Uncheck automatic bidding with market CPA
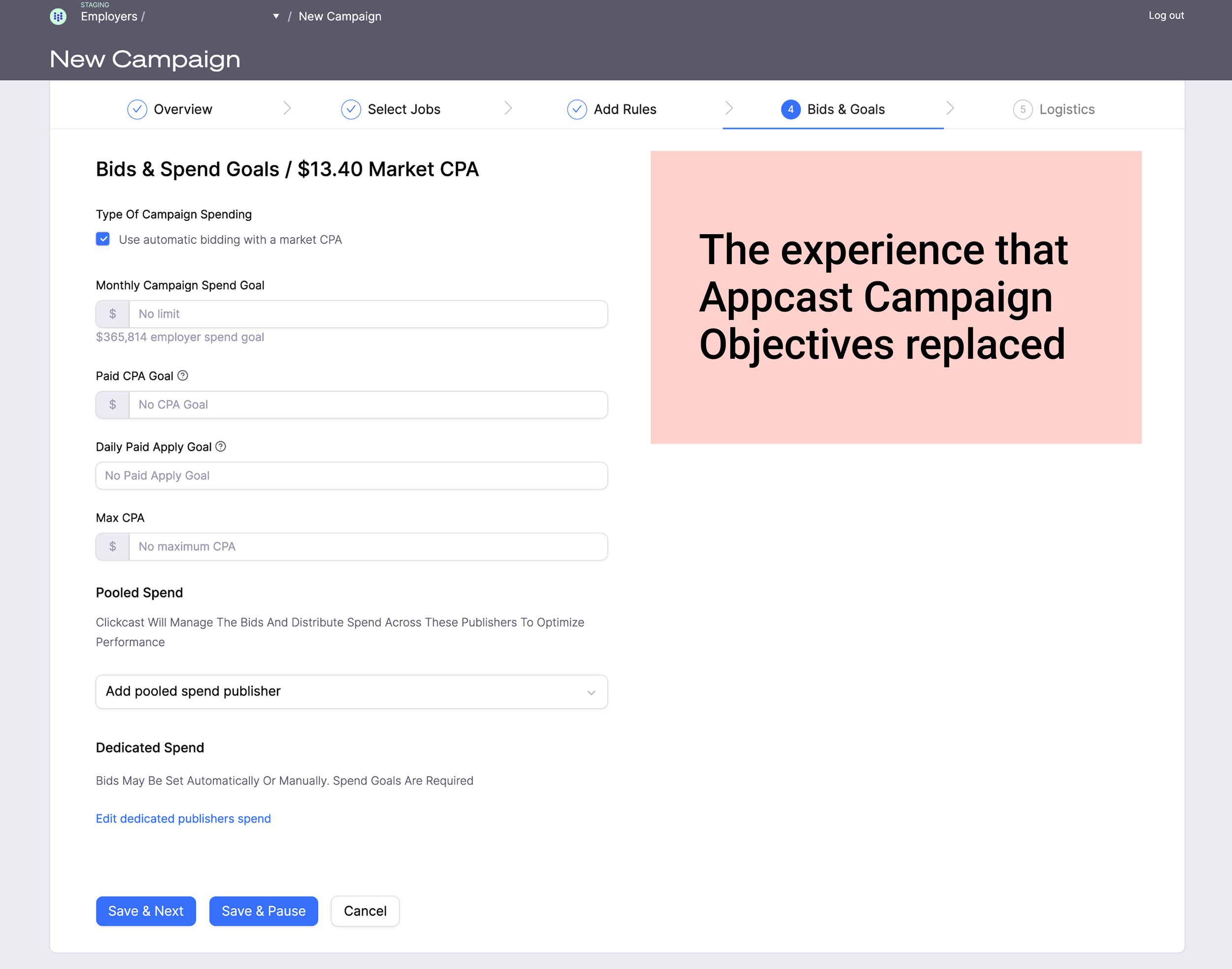 tap(103, 239)
